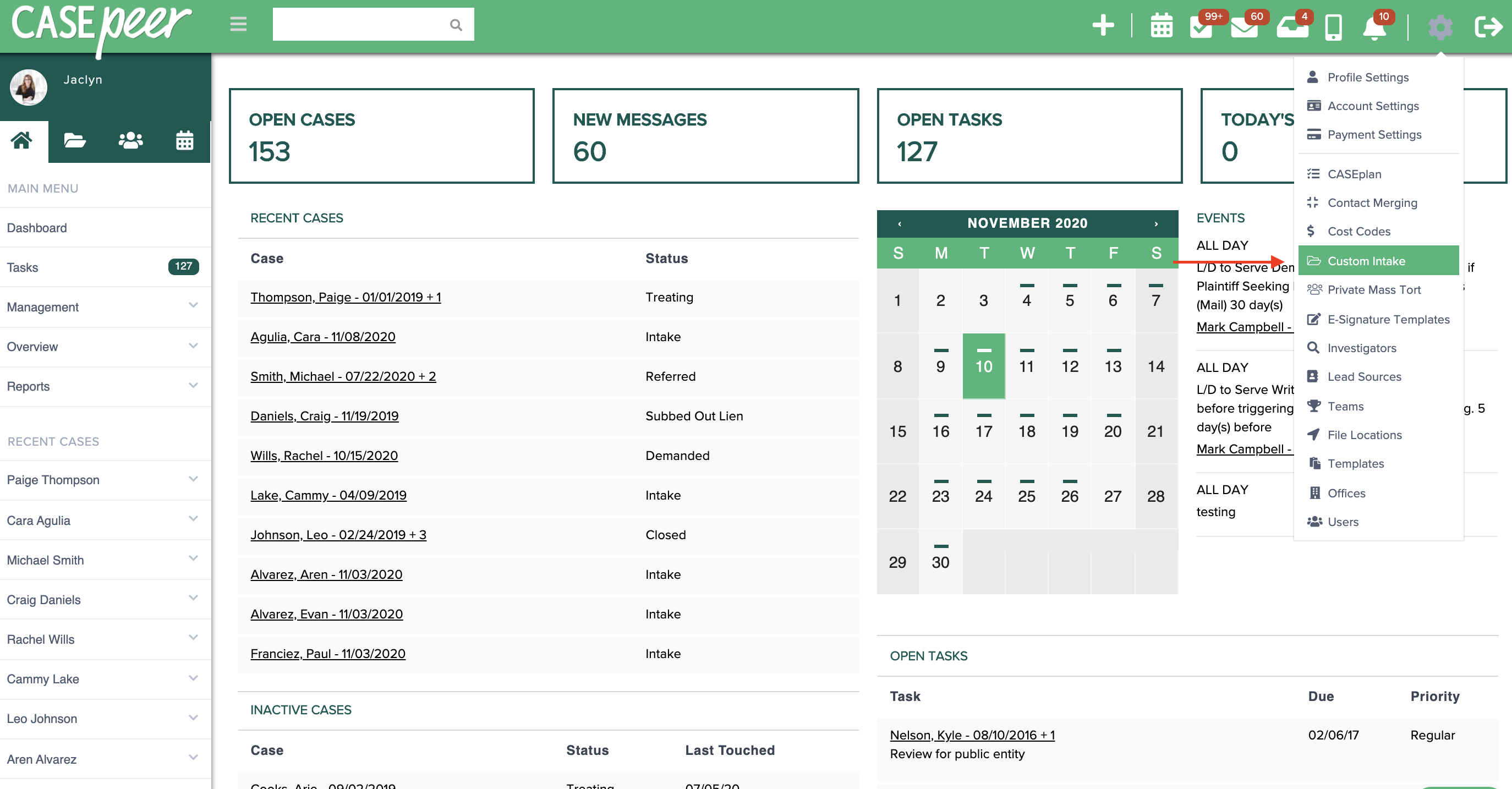Select the home icon in the sidebar
Image resolution: width=1512 pixels, height=789 pixels.
click(x=23, y=141)
